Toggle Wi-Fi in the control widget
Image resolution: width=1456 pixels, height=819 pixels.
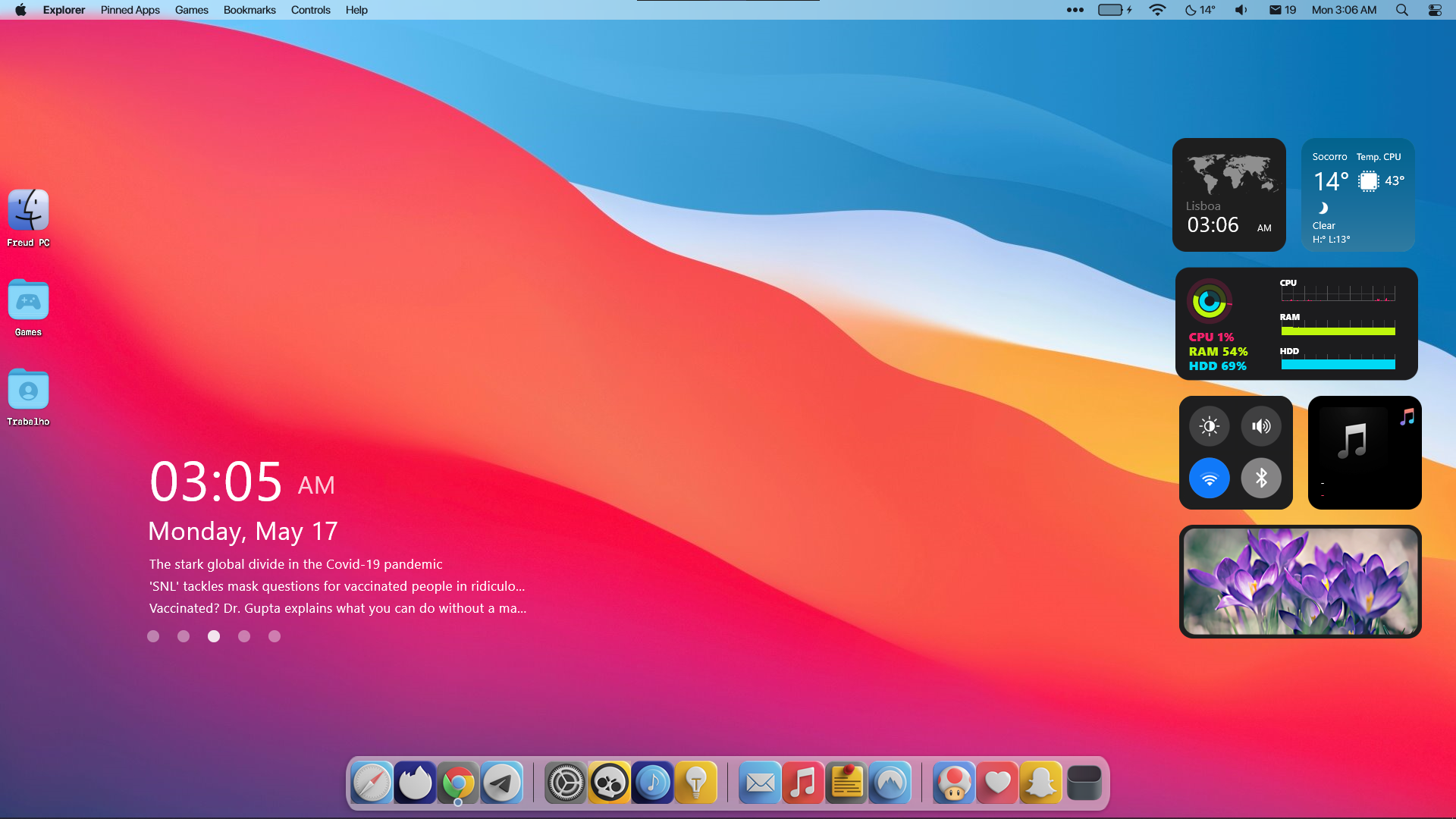pos(1209,479)
